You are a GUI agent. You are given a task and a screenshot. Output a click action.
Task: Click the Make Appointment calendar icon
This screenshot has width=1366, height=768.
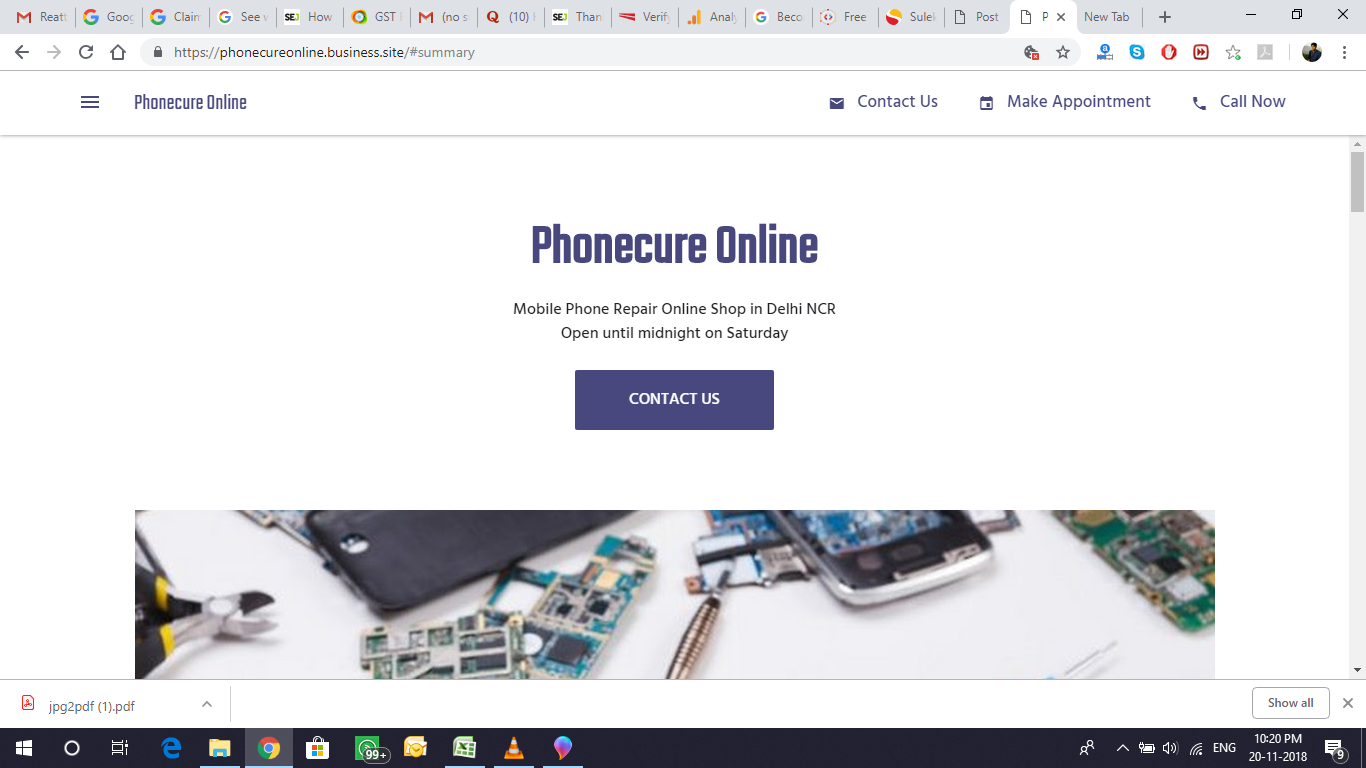[x=986, y=103]
